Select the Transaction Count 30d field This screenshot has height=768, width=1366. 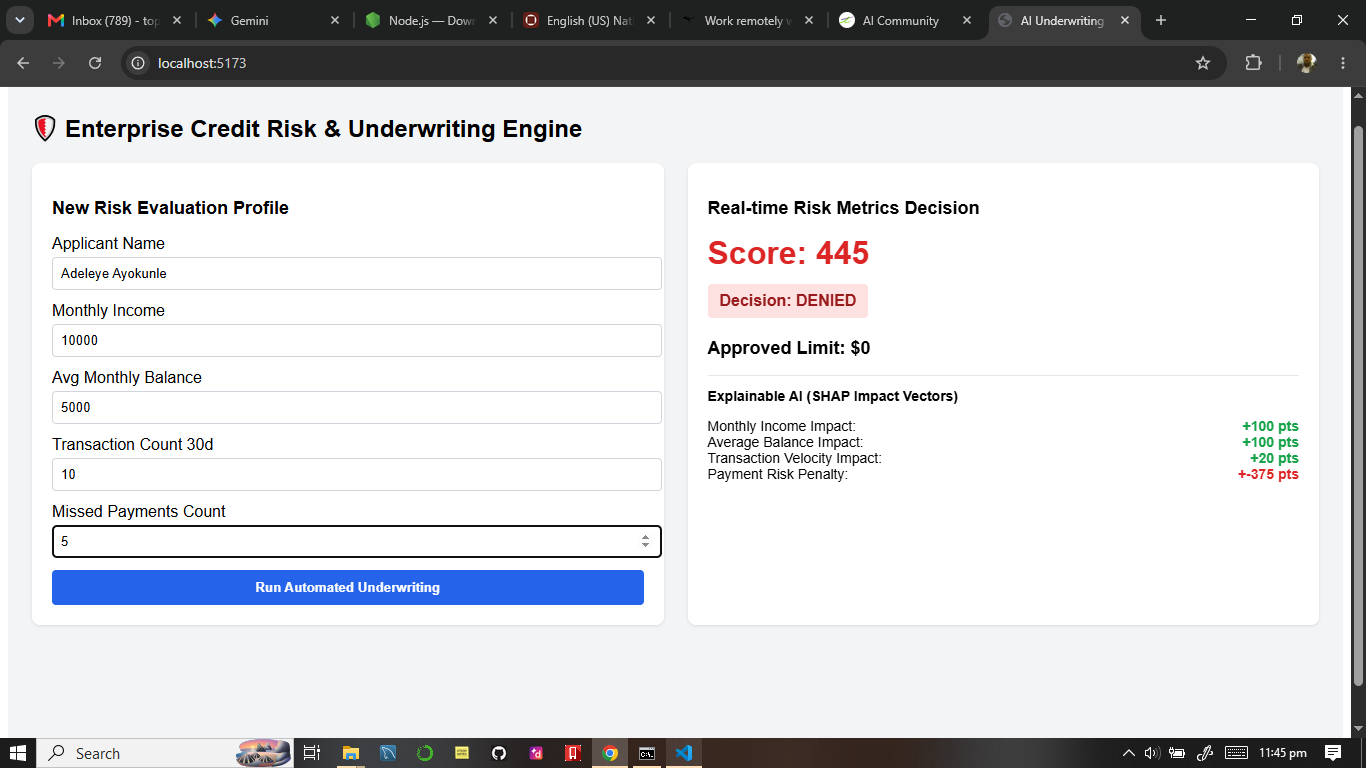[357, 474]
